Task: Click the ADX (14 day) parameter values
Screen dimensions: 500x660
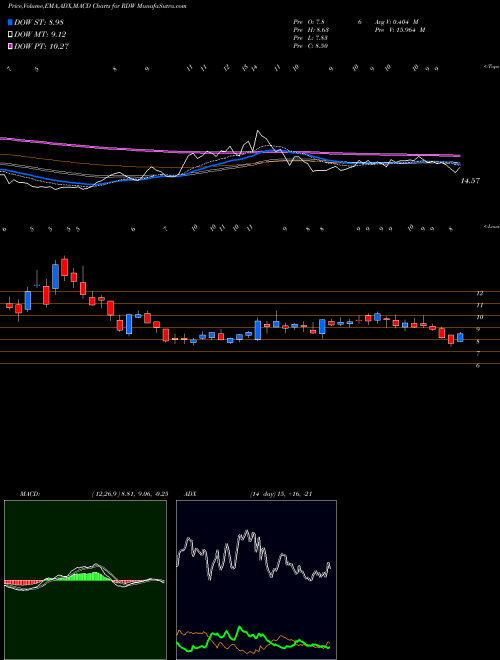Action: [x=281, y=494]
